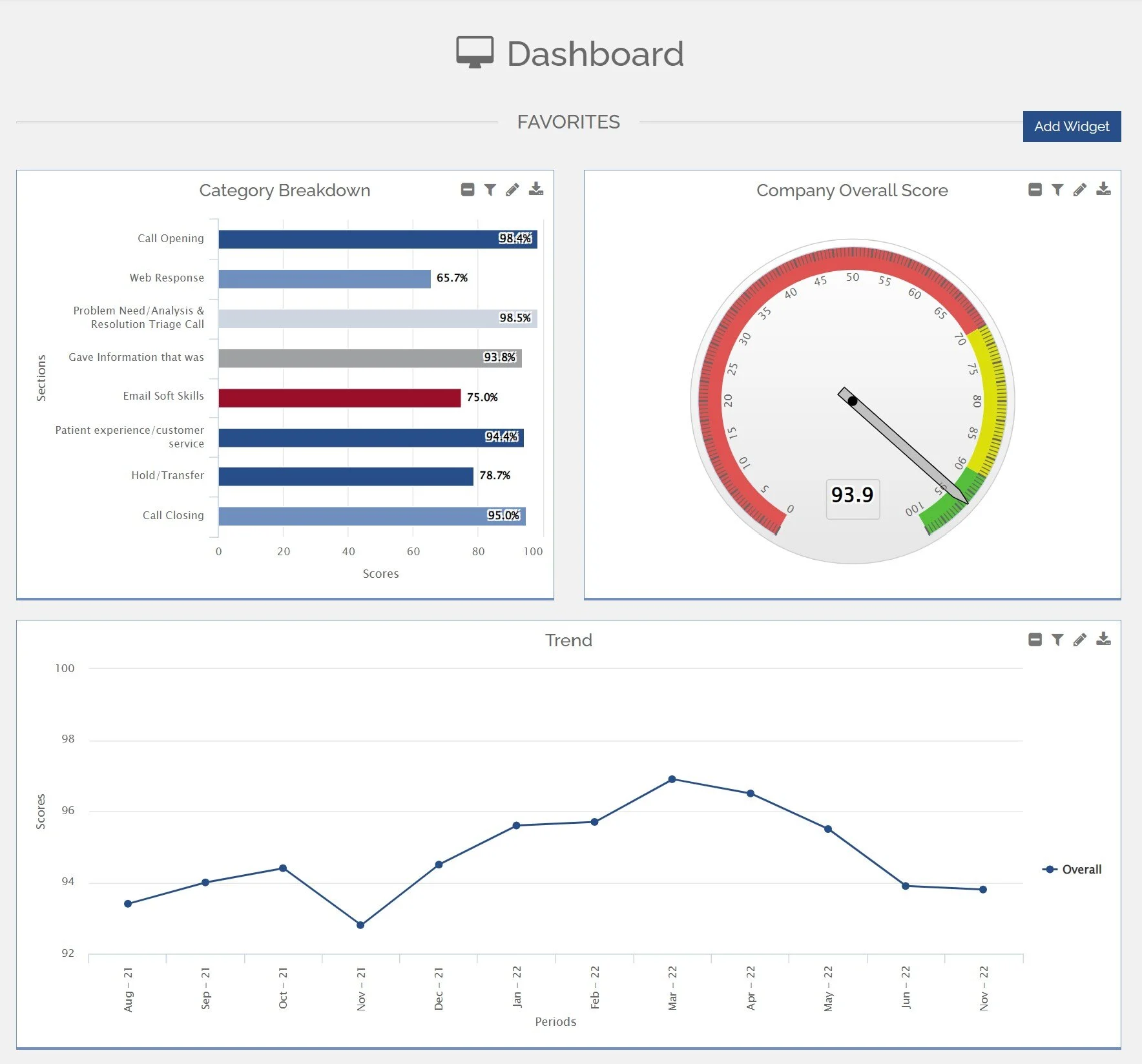Screen dimensions: 1142x1064
Task: Collapse the Company Overall Score widget
Action: pos(1035,189)
